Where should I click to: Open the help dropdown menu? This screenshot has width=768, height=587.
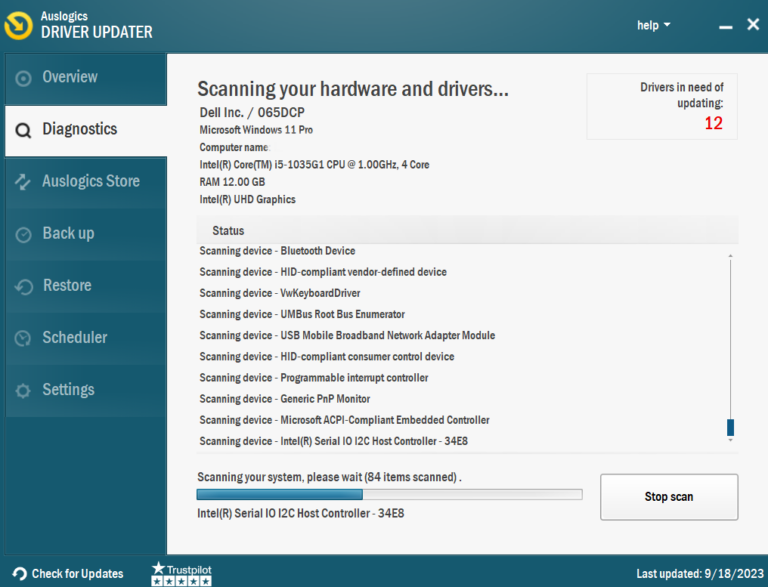click(x=654, y=25)
